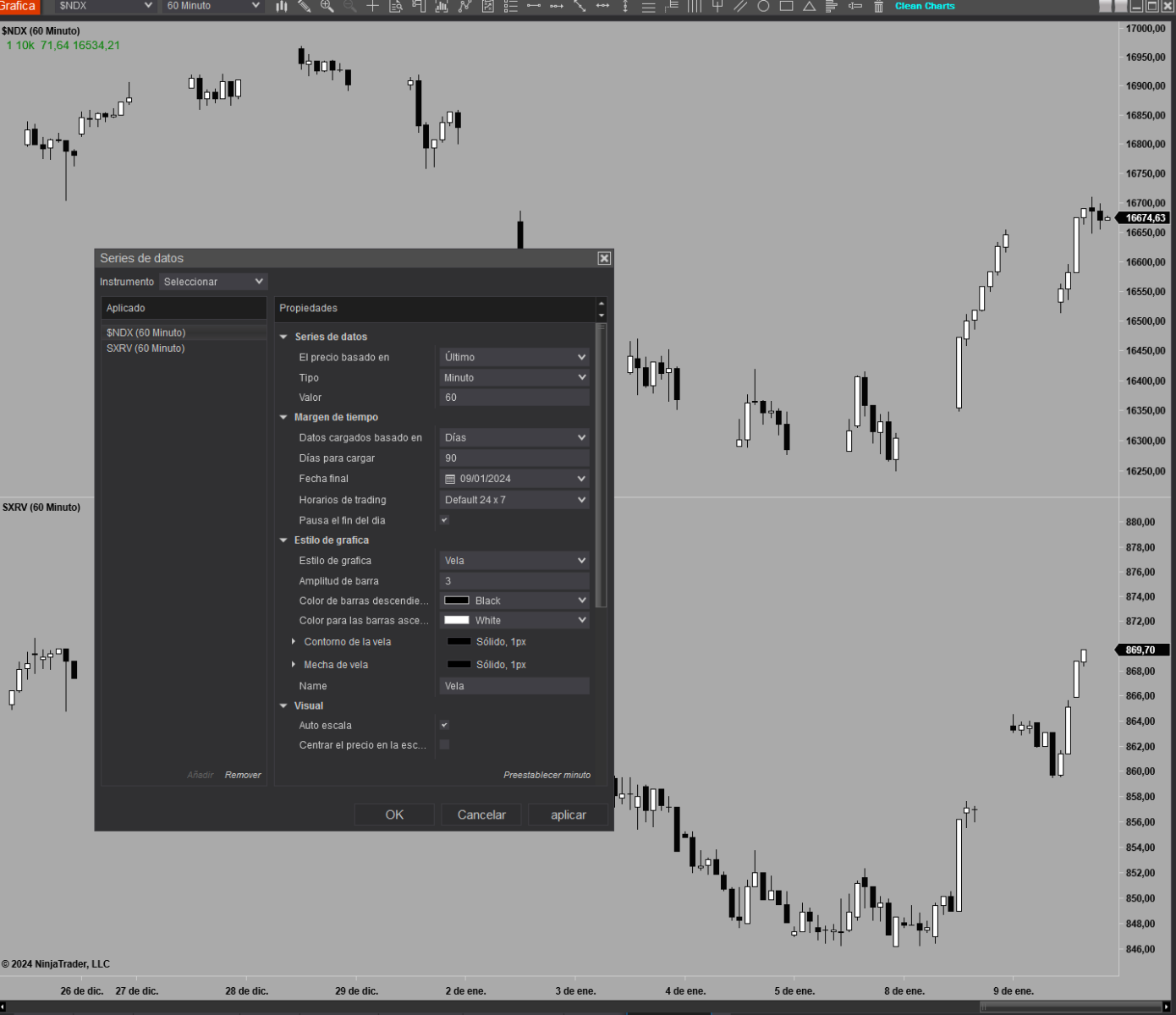
Task: Click the Remover link
Action: coord(243,775)
